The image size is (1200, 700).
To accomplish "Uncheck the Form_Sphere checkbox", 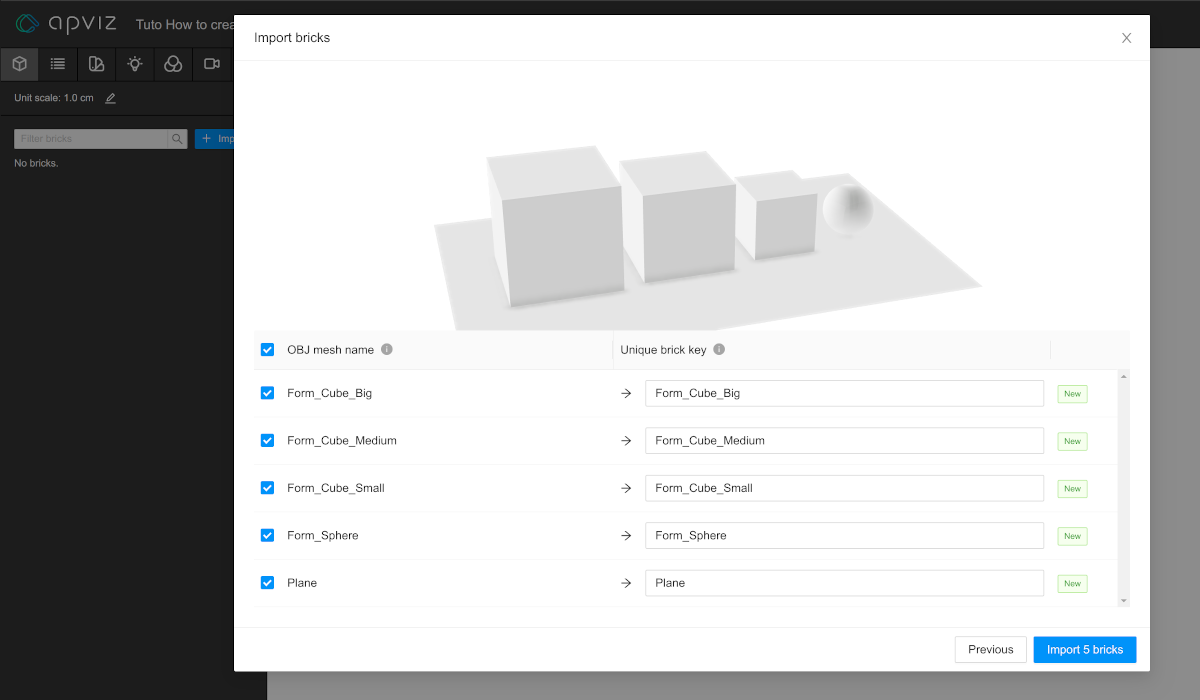I will click(267, 535).
